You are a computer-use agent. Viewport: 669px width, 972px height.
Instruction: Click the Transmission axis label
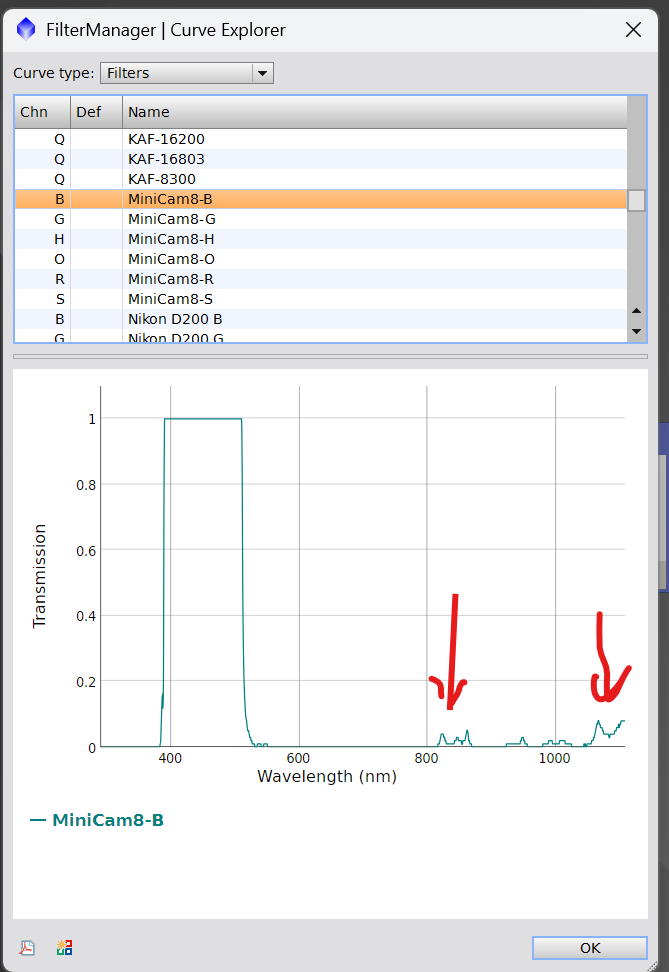point(39,576)
